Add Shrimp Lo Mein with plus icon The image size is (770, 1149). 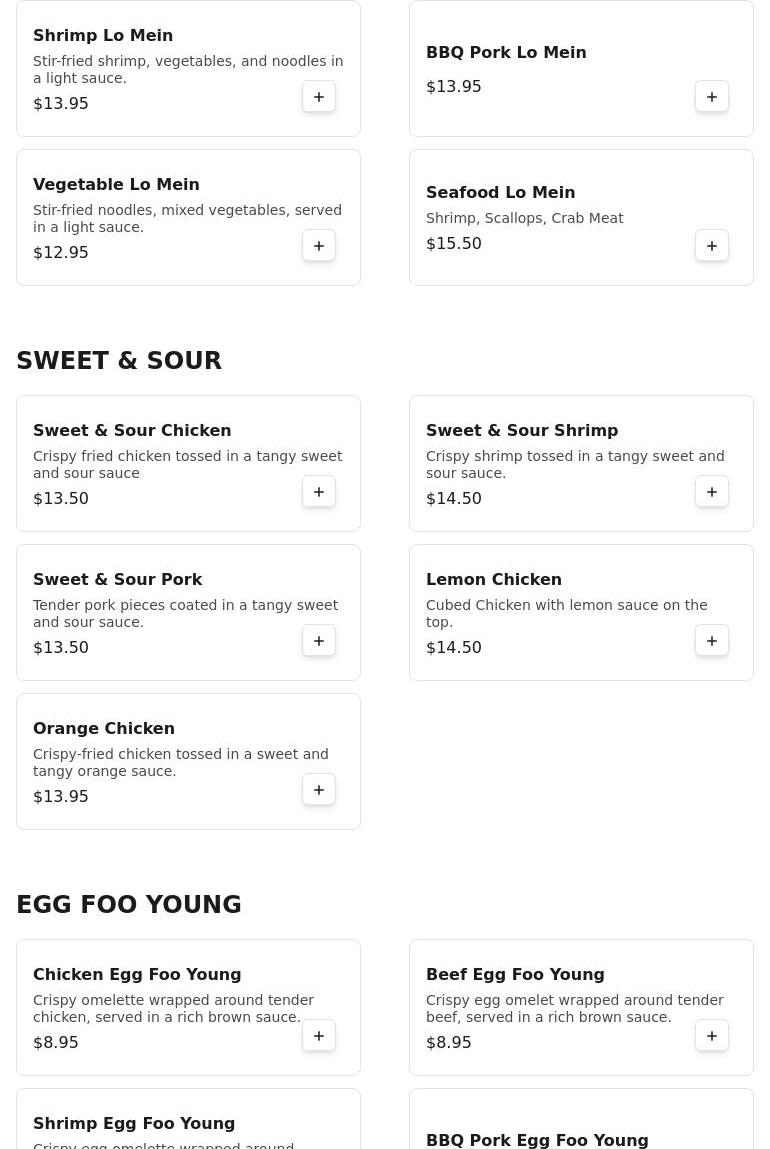click(x=319, y=97)
